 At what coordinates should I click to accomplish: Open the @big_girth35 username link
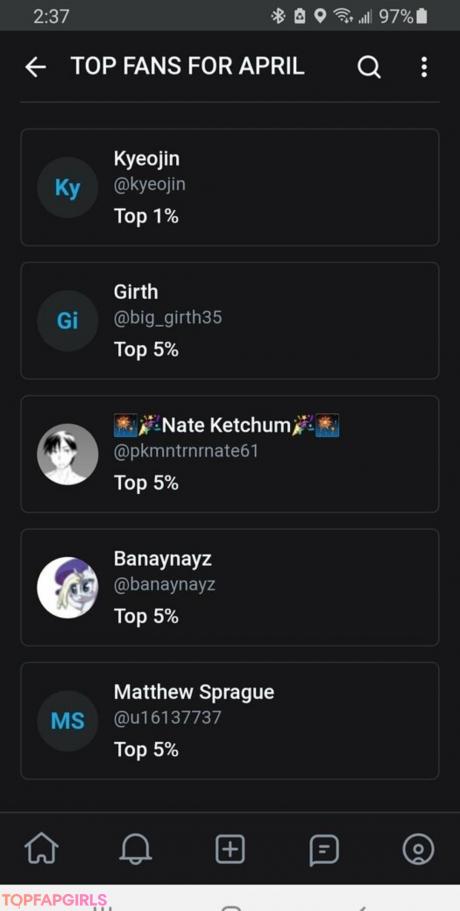168,318
